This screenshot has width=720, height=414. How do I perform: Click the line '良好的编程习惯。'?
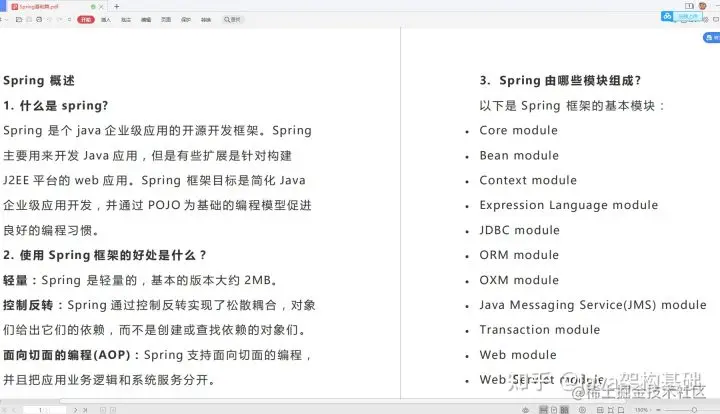[x=51, y=230]
